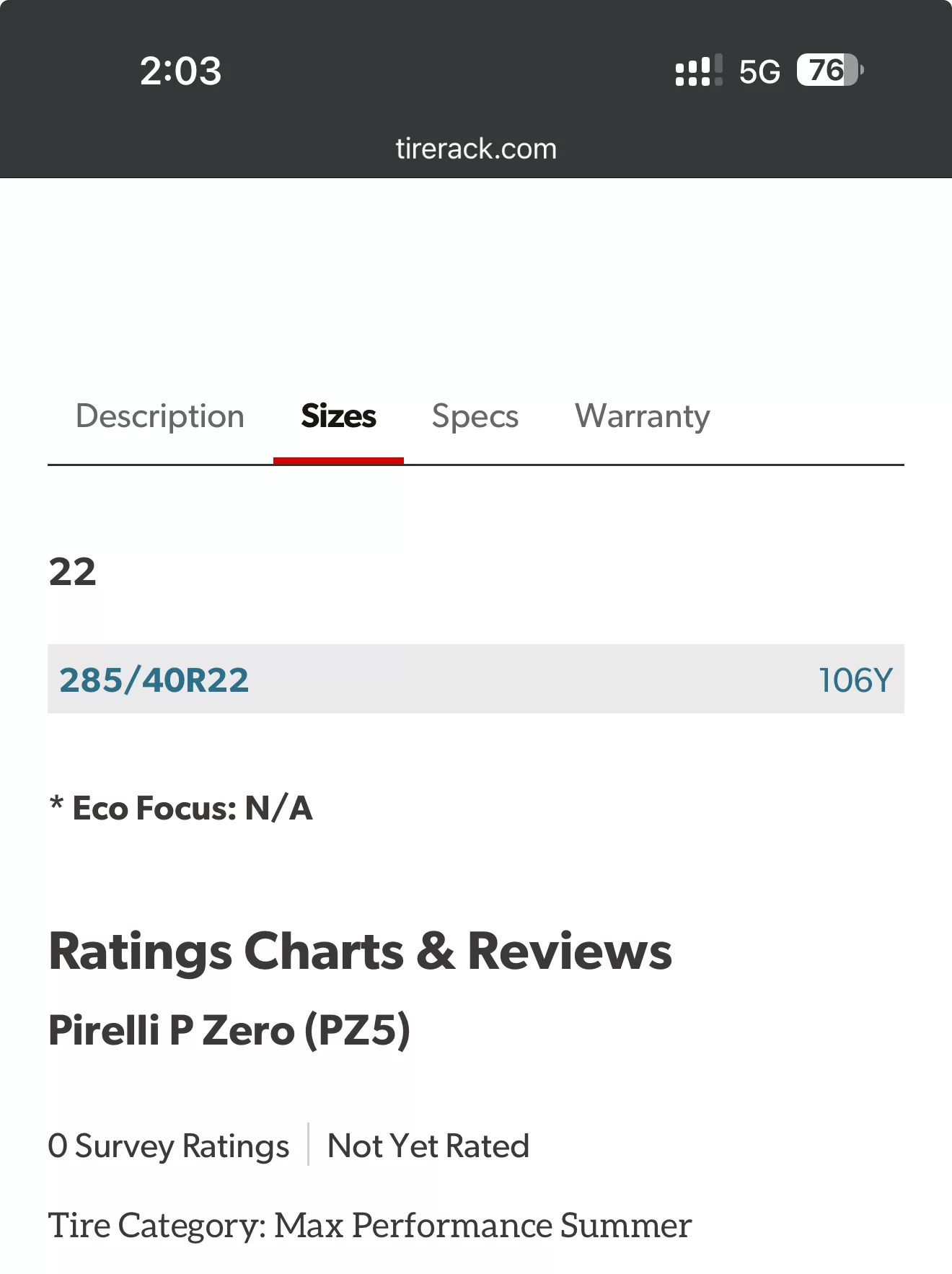Click the Ratings Charts & Reviews heading
Viewport: 952px width, 1274px height.
[361, 951]
